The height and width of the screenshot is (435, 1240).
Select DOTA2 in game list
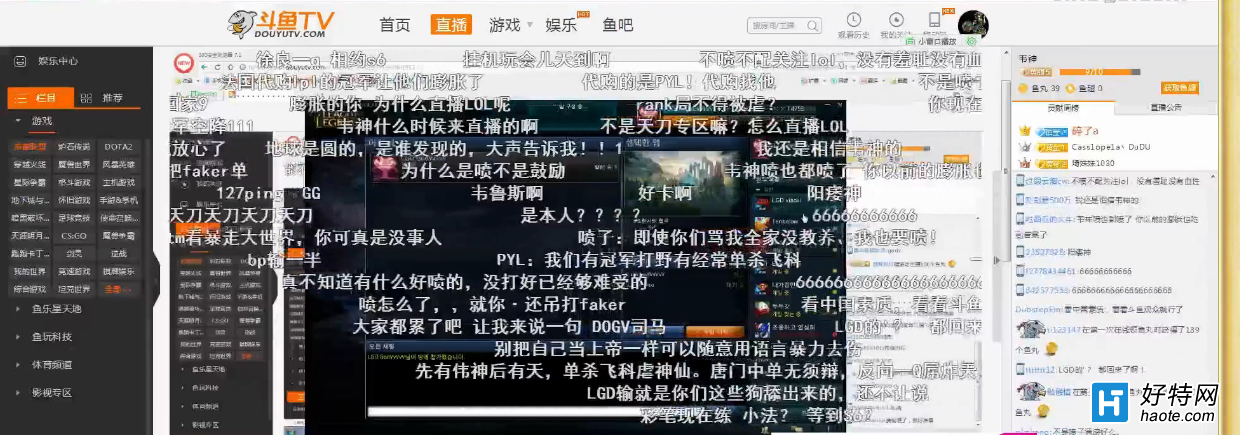coord(118,146)
